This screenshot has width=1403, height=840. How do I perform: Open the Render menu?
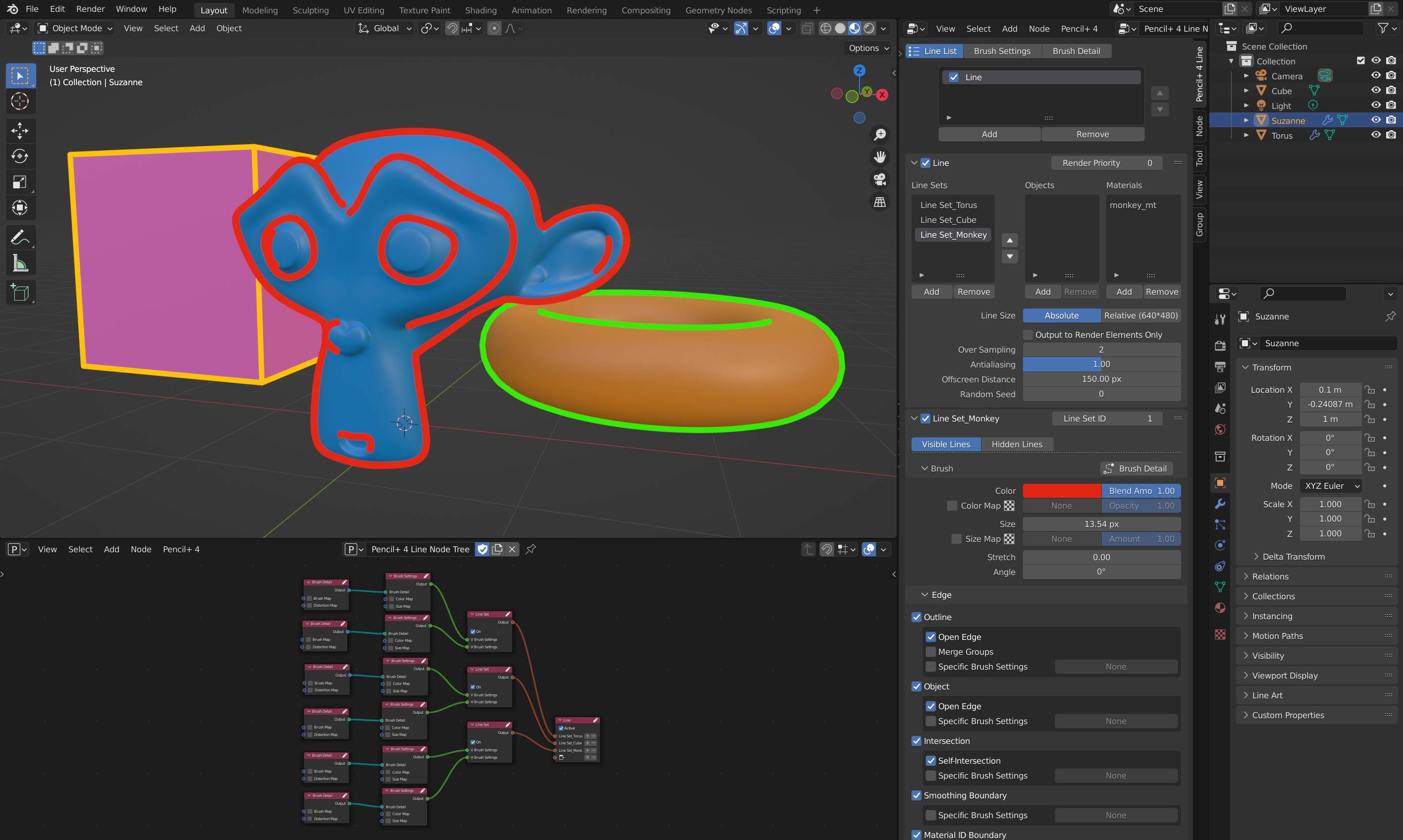point(91,9)
